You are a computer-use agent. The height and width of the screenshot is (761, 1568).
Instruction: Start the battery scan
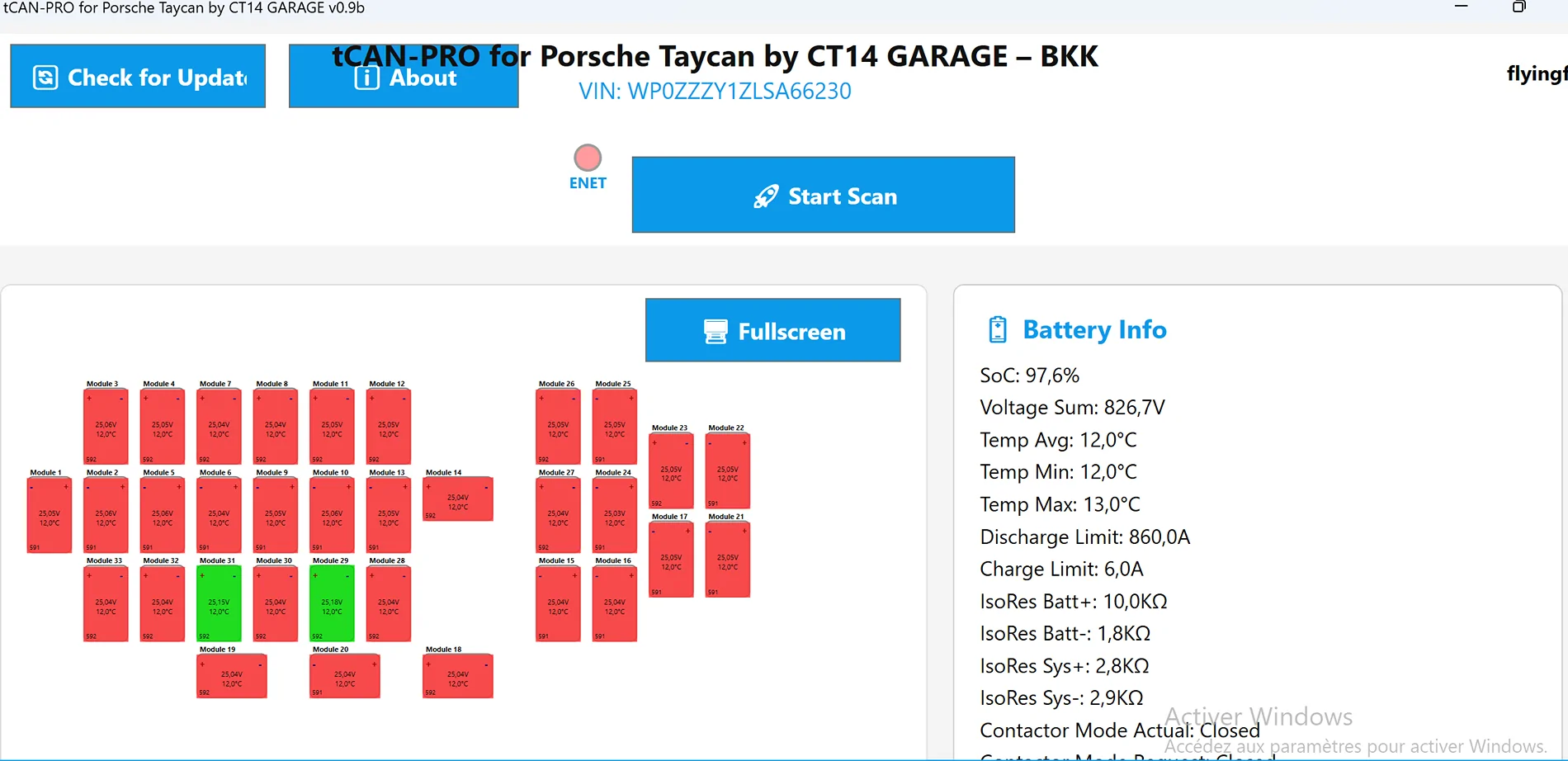pyautogui.click(x=824, y=195)
